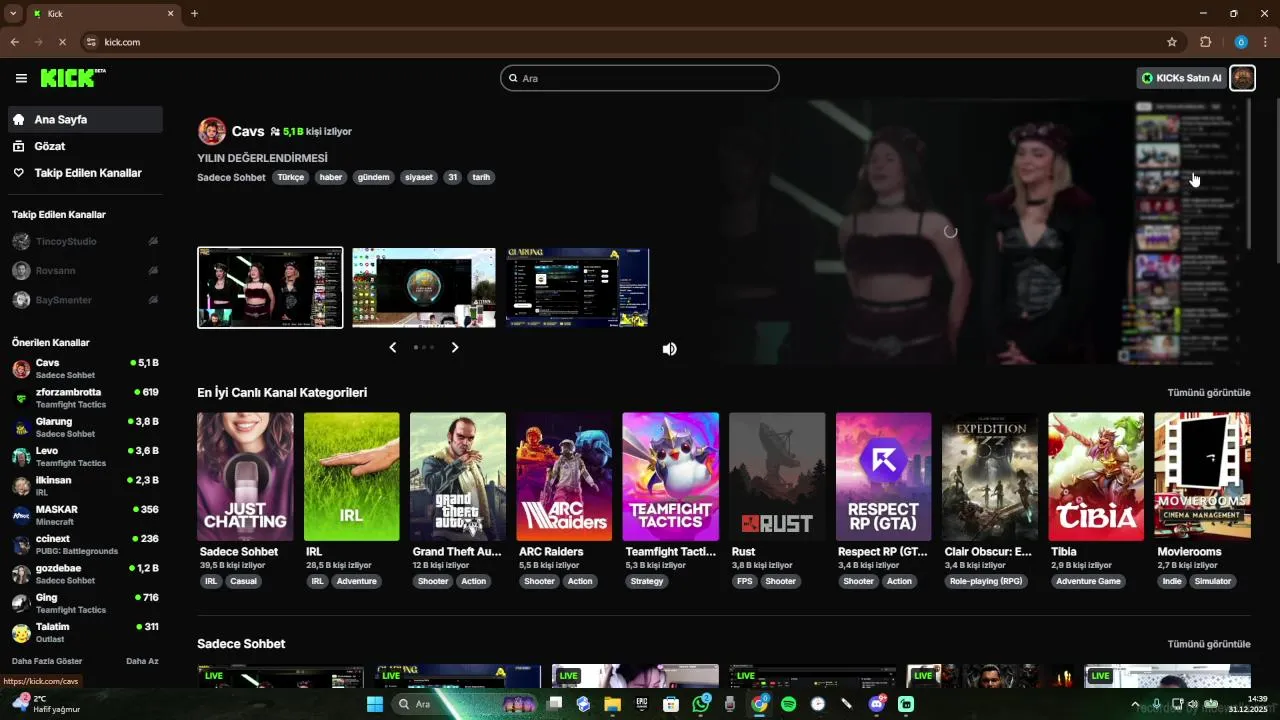Open Ging recommended channel

[85, 603]
